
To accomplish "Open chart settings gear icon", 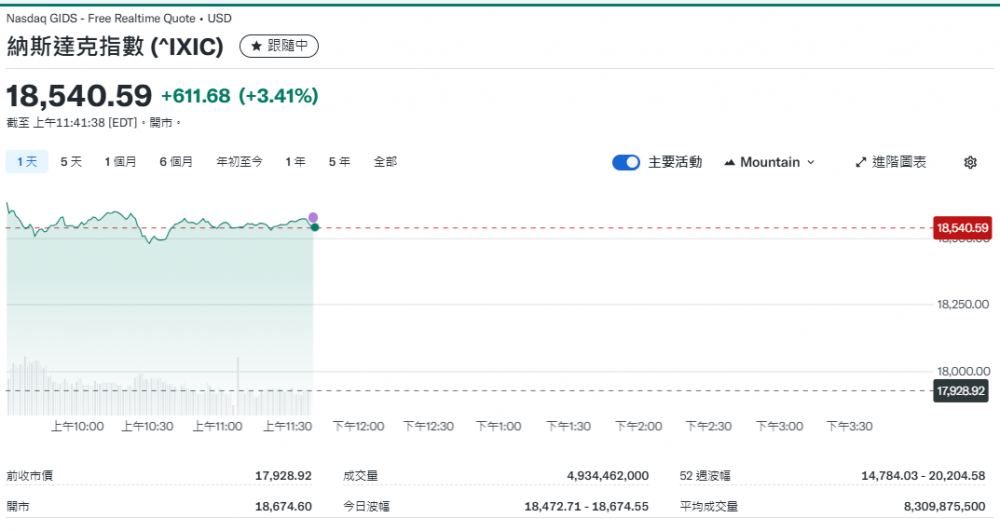I will point(969,162).
